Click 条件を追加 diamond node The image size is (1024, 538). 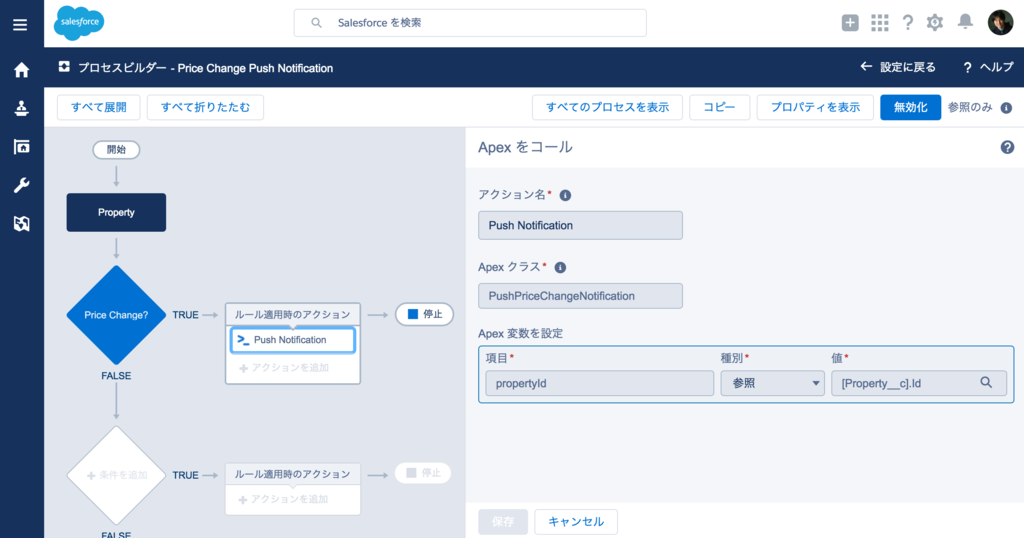point(116,475)
